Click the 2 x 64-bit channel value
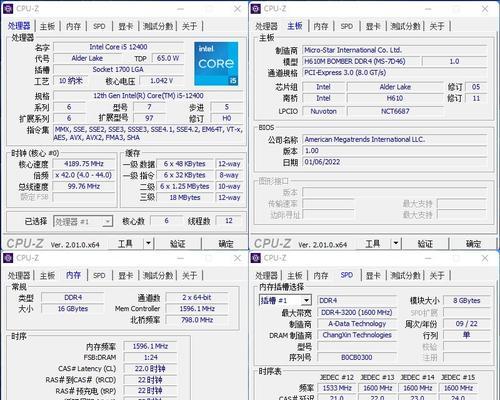This screenshot has width=500, height=400. click(197, 297)
